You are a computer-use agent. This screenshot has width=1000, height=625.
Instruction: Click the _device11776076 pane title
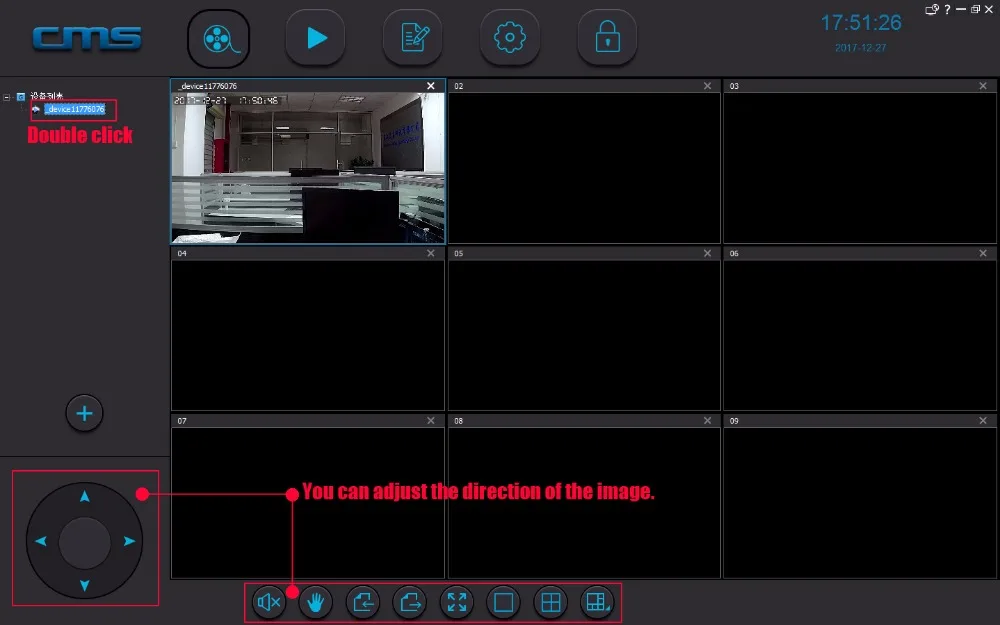(208, 86)
